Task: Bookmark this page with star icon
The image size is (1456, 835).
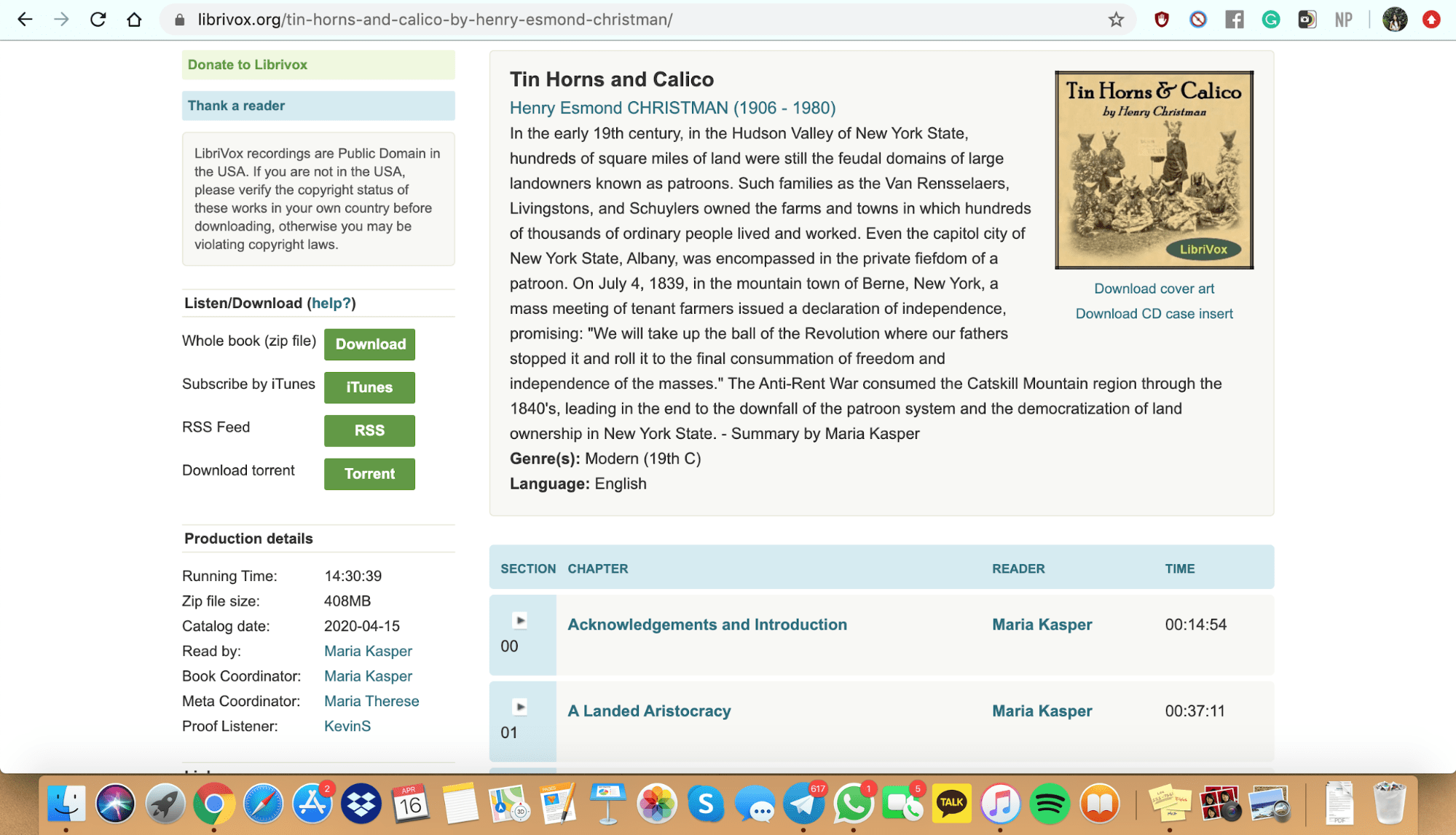Action: click(1116, 20)
